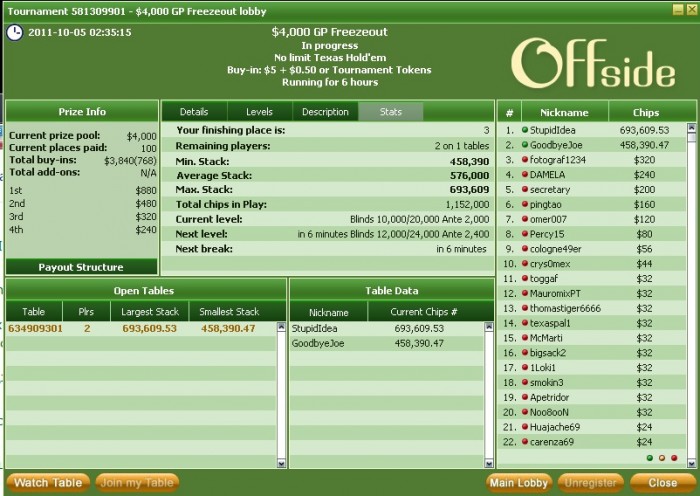Click red status dot next to McMarti
700x496 pixels.
click(x=525, y=338)
